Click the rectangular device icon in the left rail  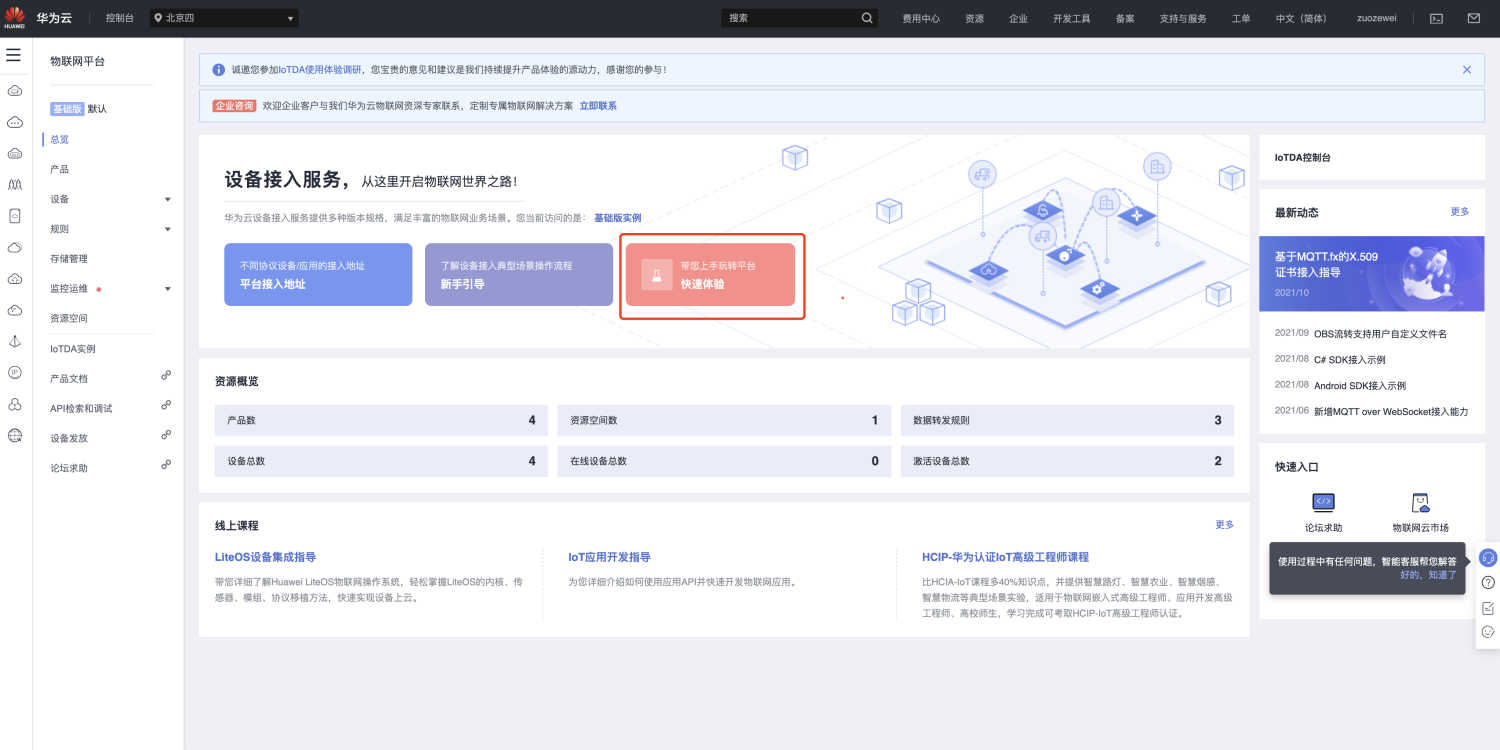(15, 216)
